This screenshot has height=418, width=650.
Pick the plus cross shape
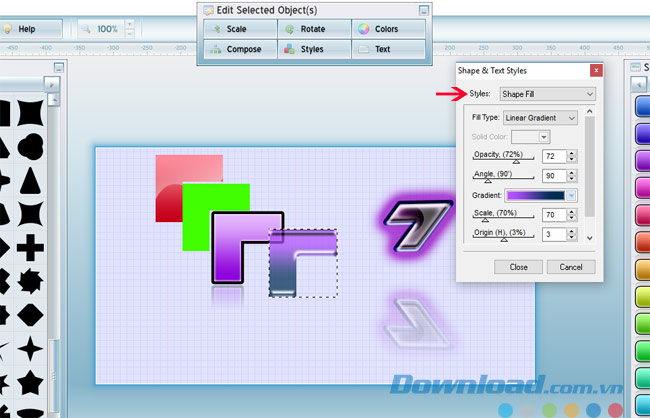[30, 248]
